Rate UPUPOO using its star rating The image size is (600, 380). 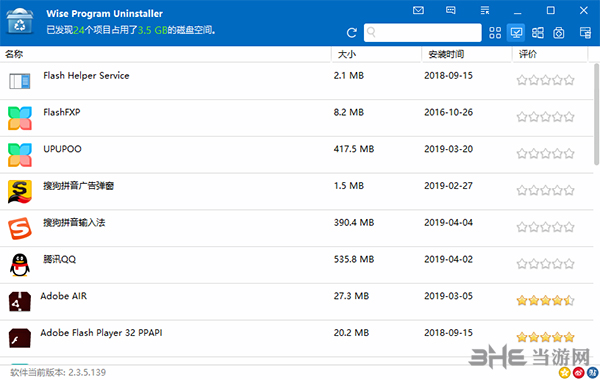[545, 153]
